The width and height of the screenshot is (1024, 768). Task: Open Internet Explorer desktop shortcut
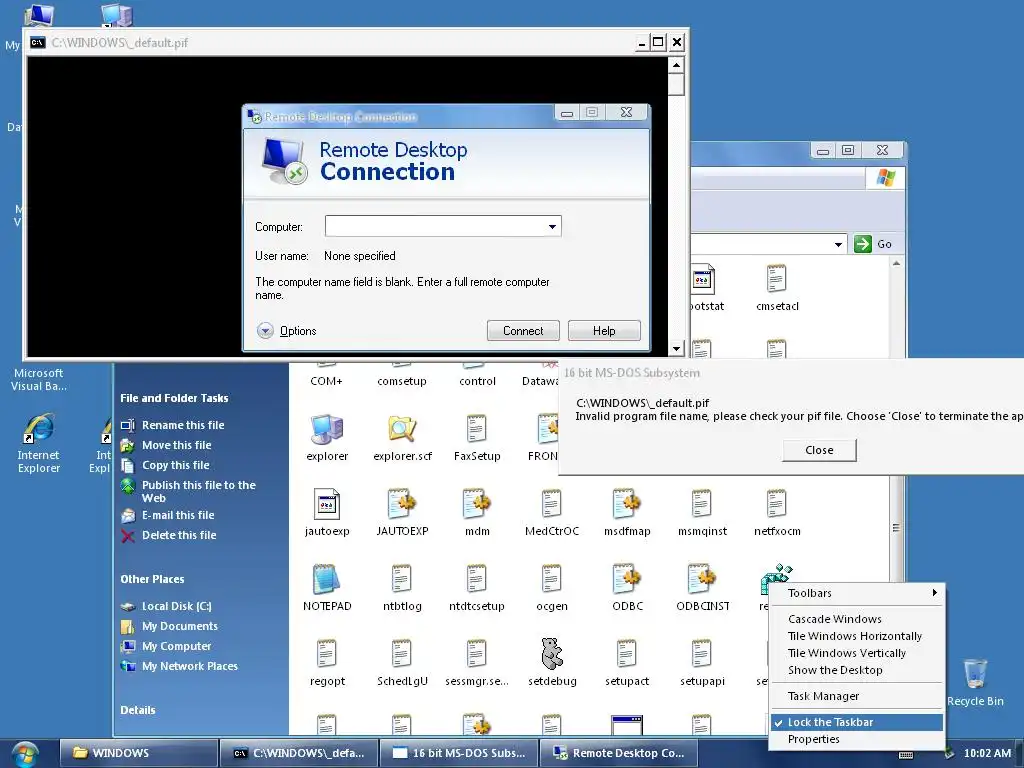click(x=39, y=429)
